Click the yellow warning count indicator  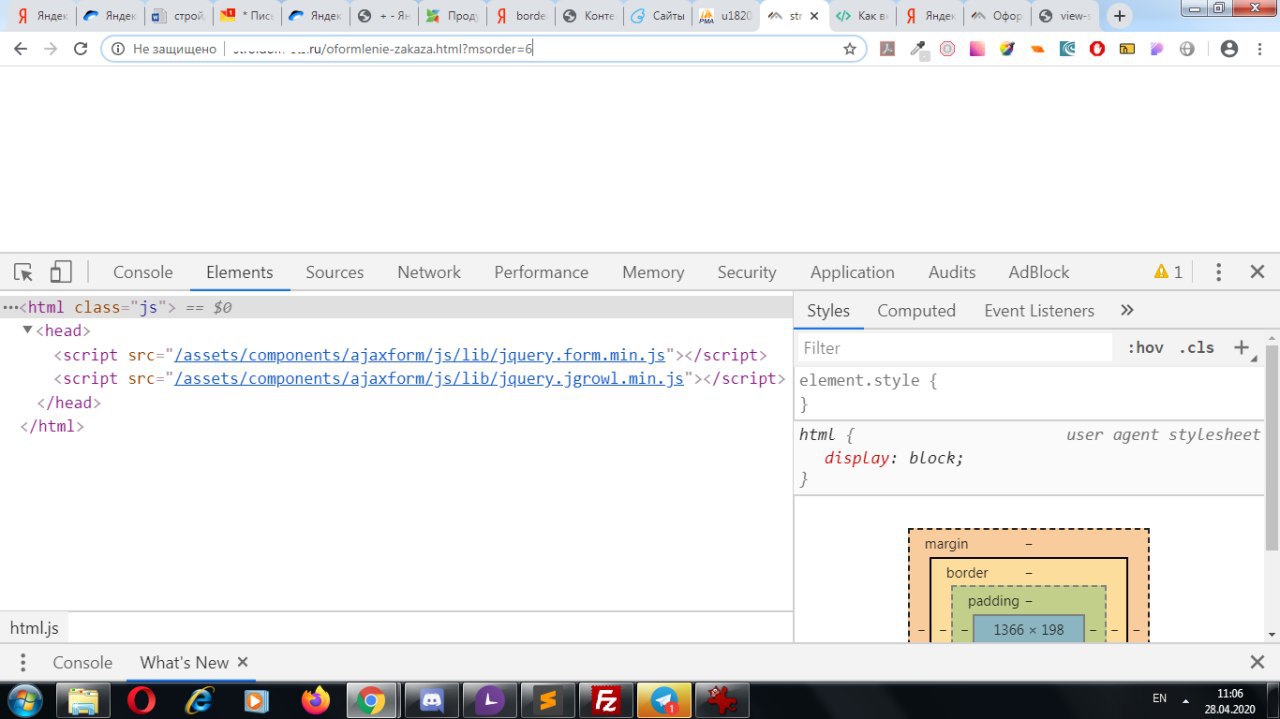point(1168,272)
